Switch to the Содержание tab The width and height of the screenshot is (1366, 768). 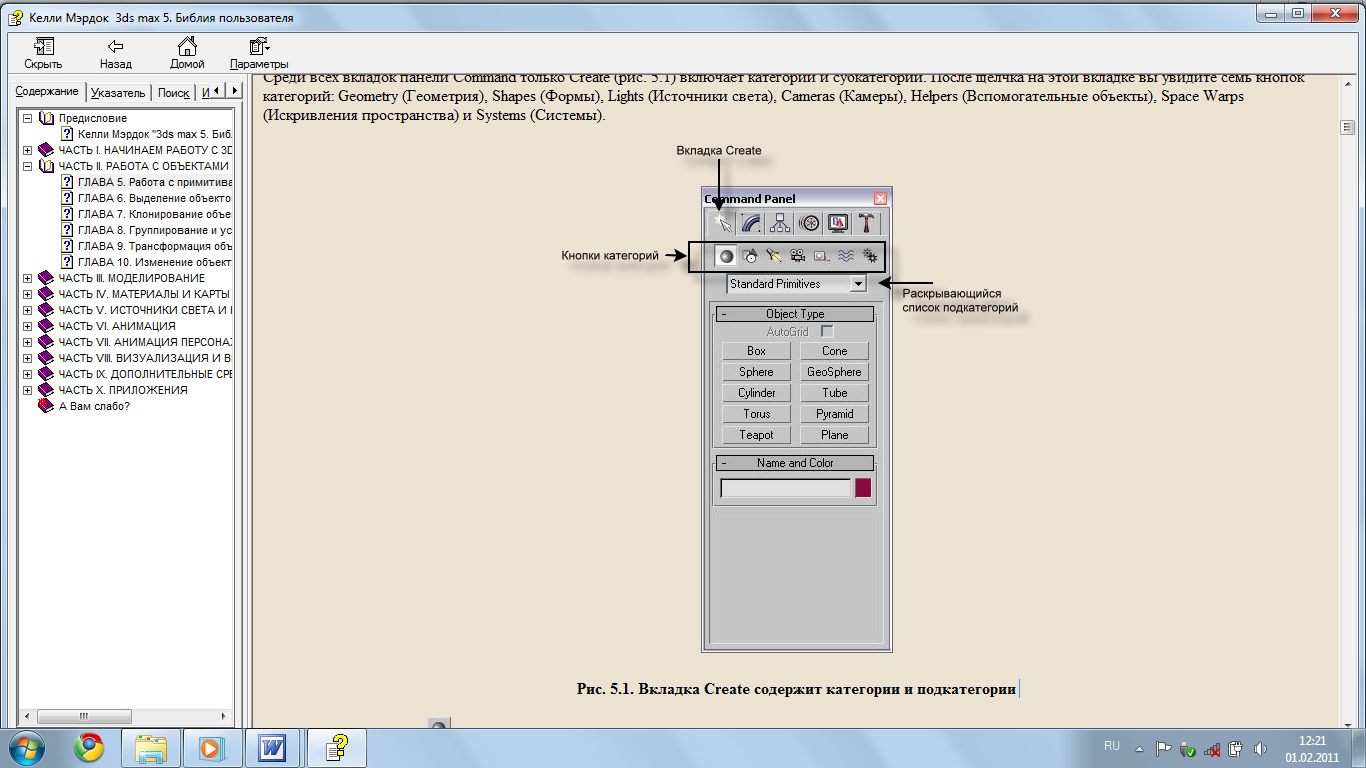(x=47, y=92)
